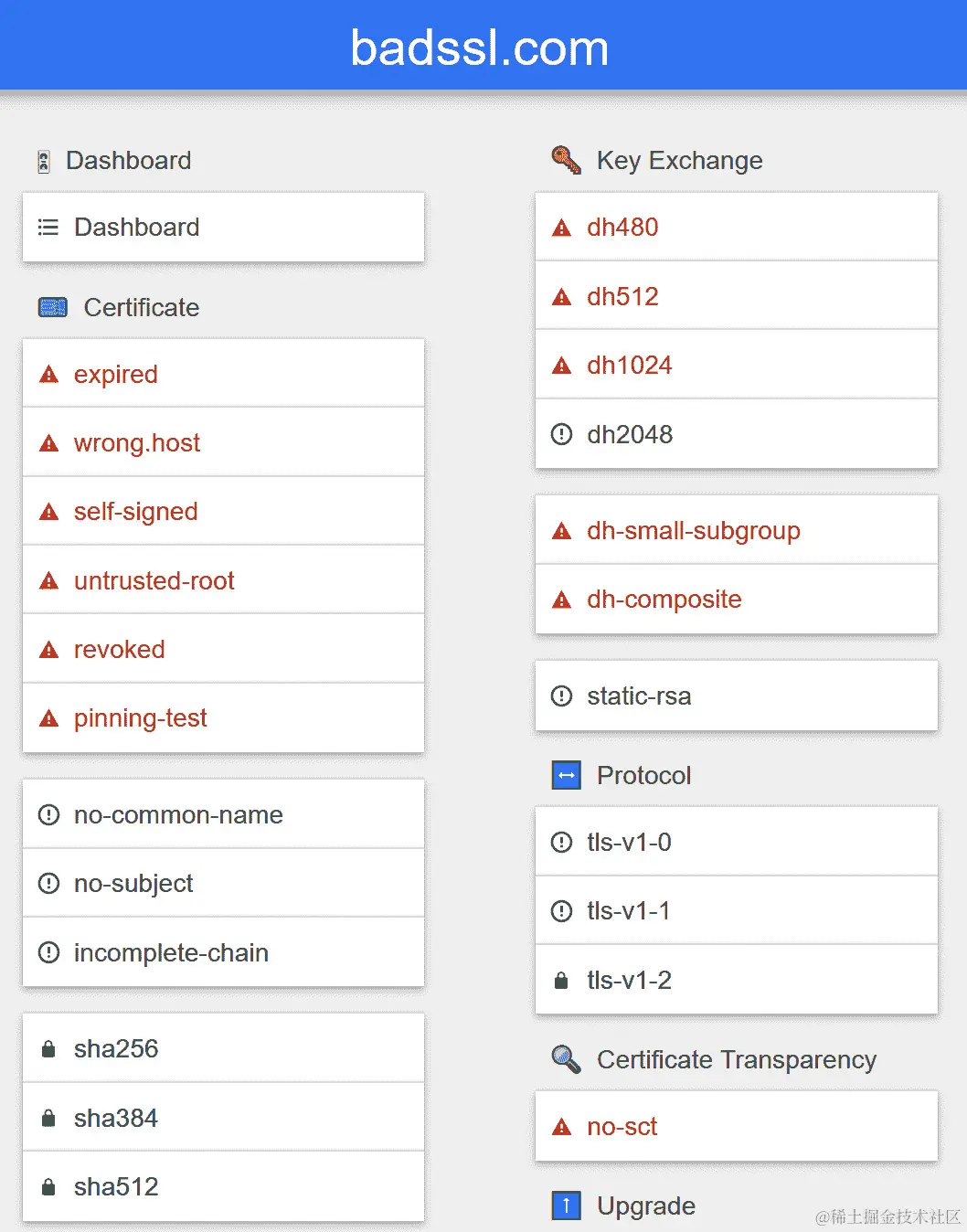Open the revoked certificate test

[223, 649]
